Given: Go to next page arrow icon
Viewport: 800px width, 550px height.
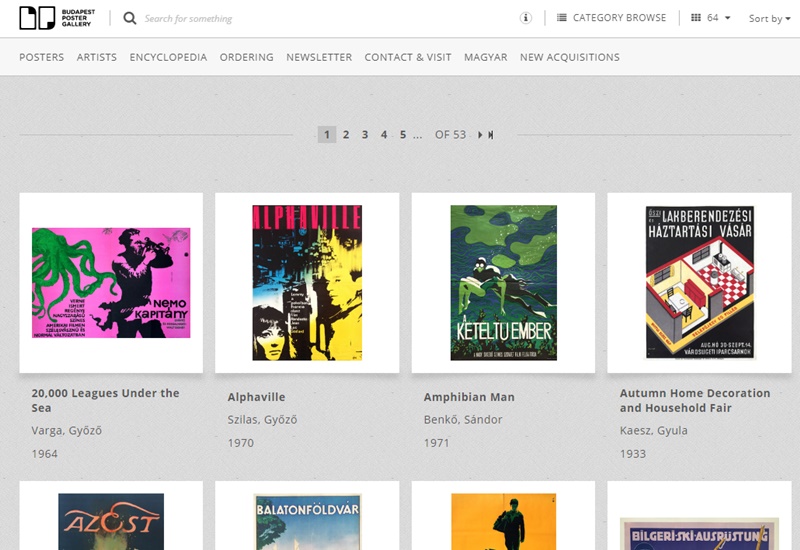Looking at the screenshot, I should (x=480, y=135).
